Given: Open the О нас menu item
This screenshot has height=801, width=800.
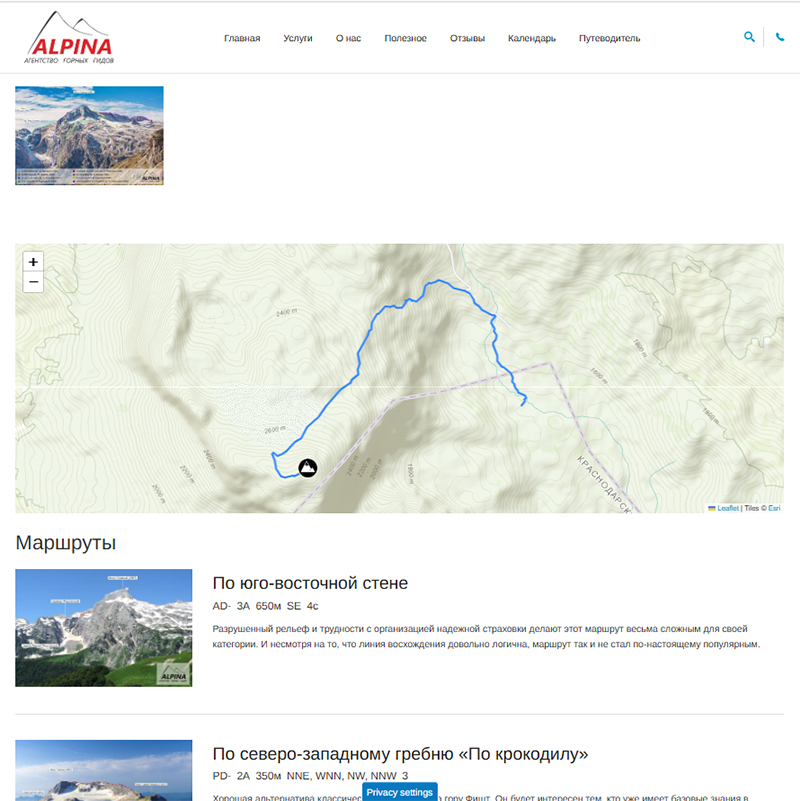Looking at the screenshot, I should coord(348,38).
